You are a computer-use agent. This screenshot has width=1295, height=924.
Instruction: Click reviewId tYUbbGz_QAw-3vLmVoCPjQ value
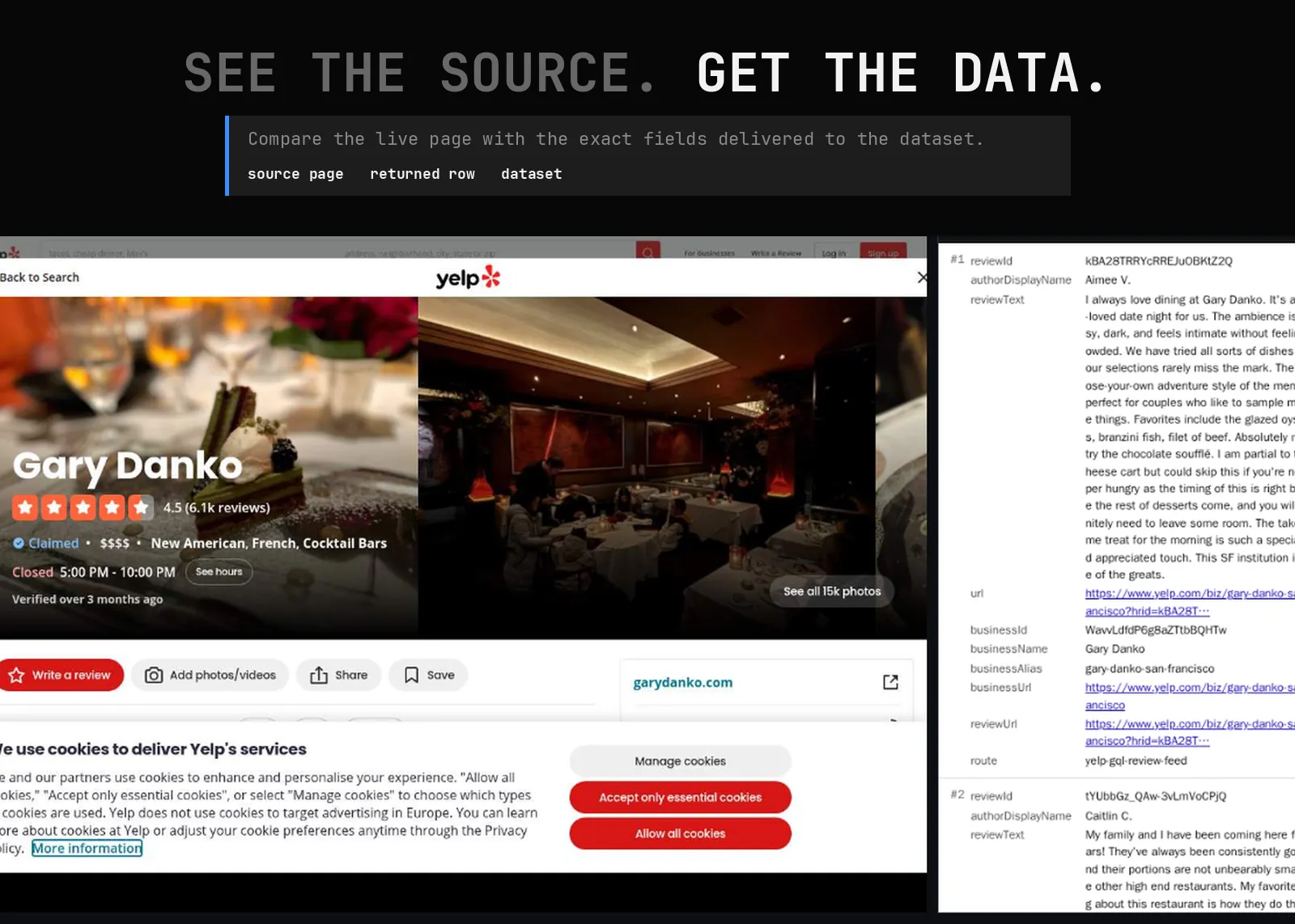1156,796
